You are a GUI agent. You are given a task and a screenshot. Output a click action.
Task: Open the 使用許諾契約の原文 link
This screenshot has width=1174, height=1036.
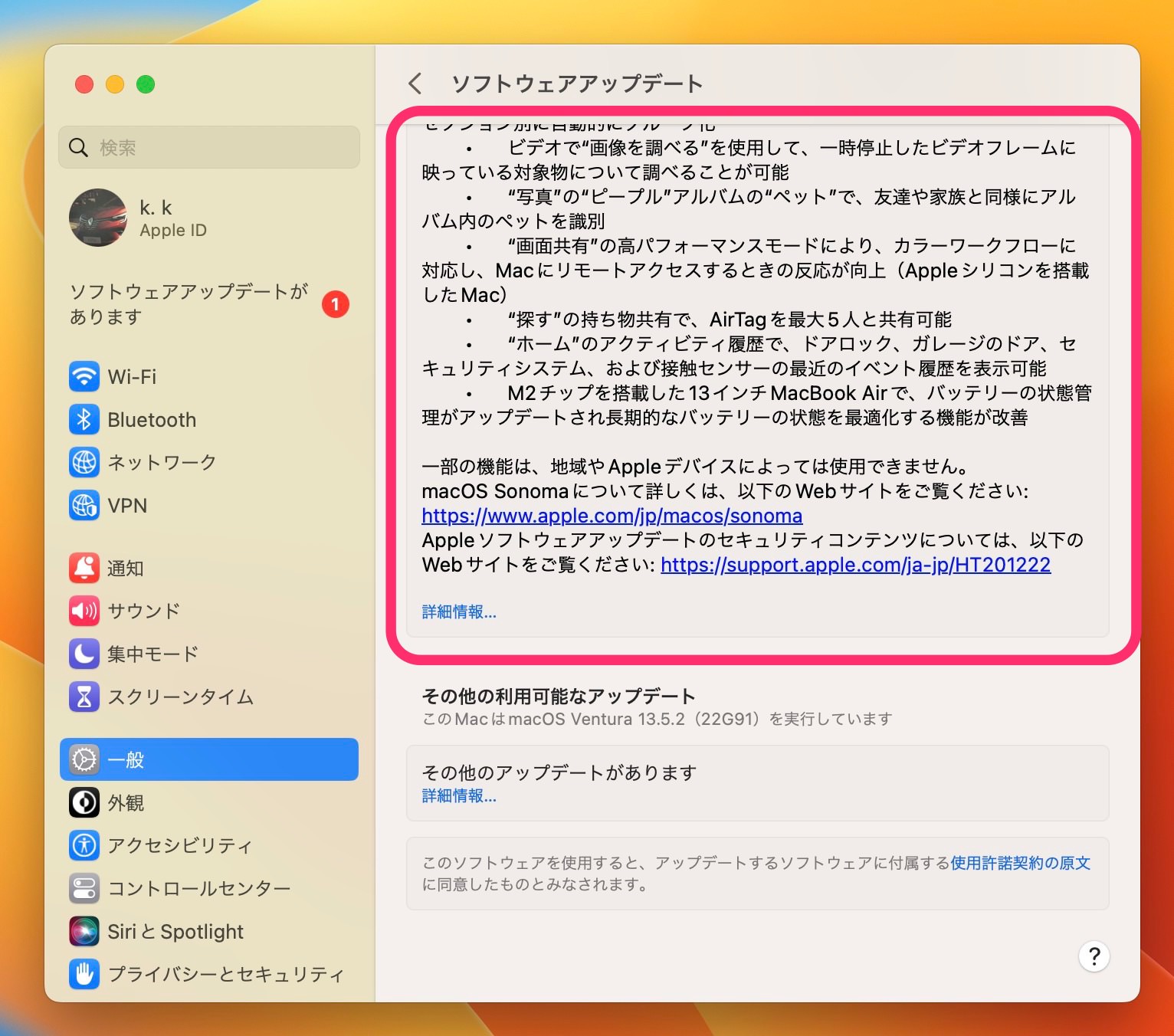pyautogui.click(x=1020, y=863)
